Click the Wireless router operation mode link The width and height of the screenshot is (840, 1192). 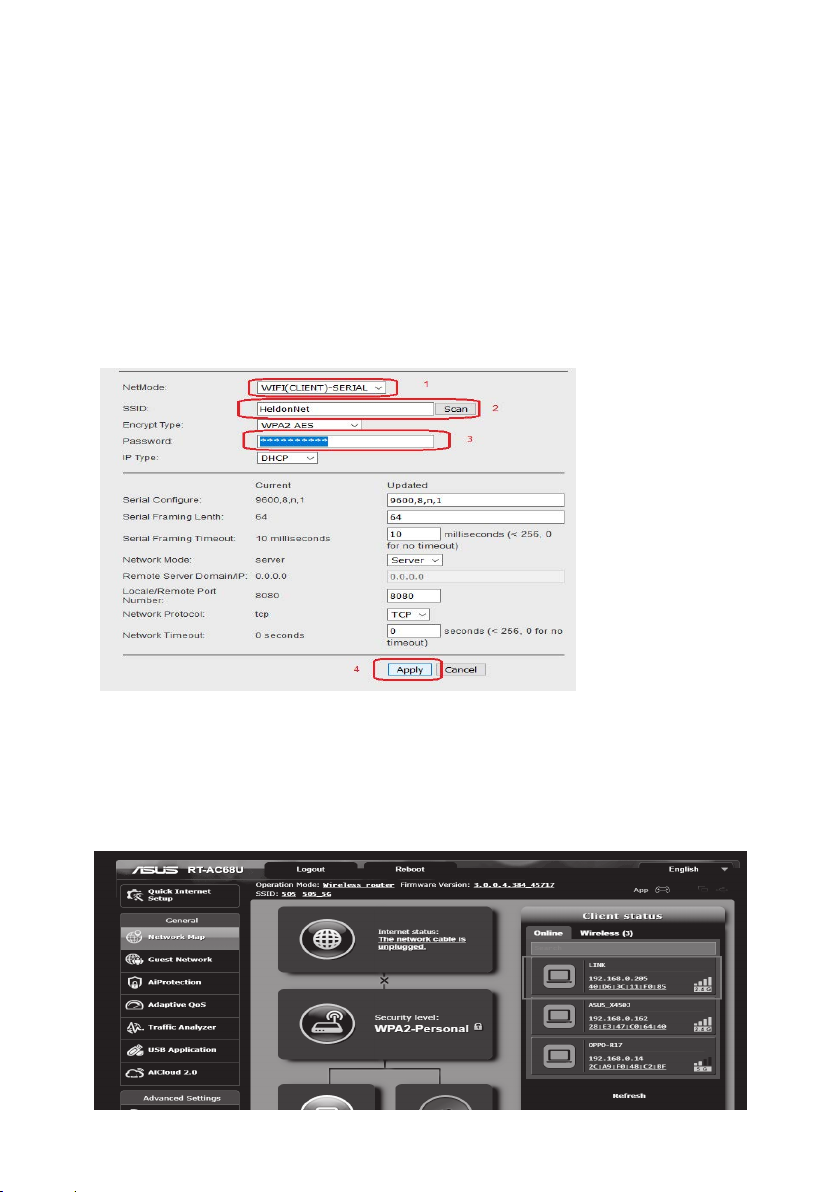click(x=358, y=885)
